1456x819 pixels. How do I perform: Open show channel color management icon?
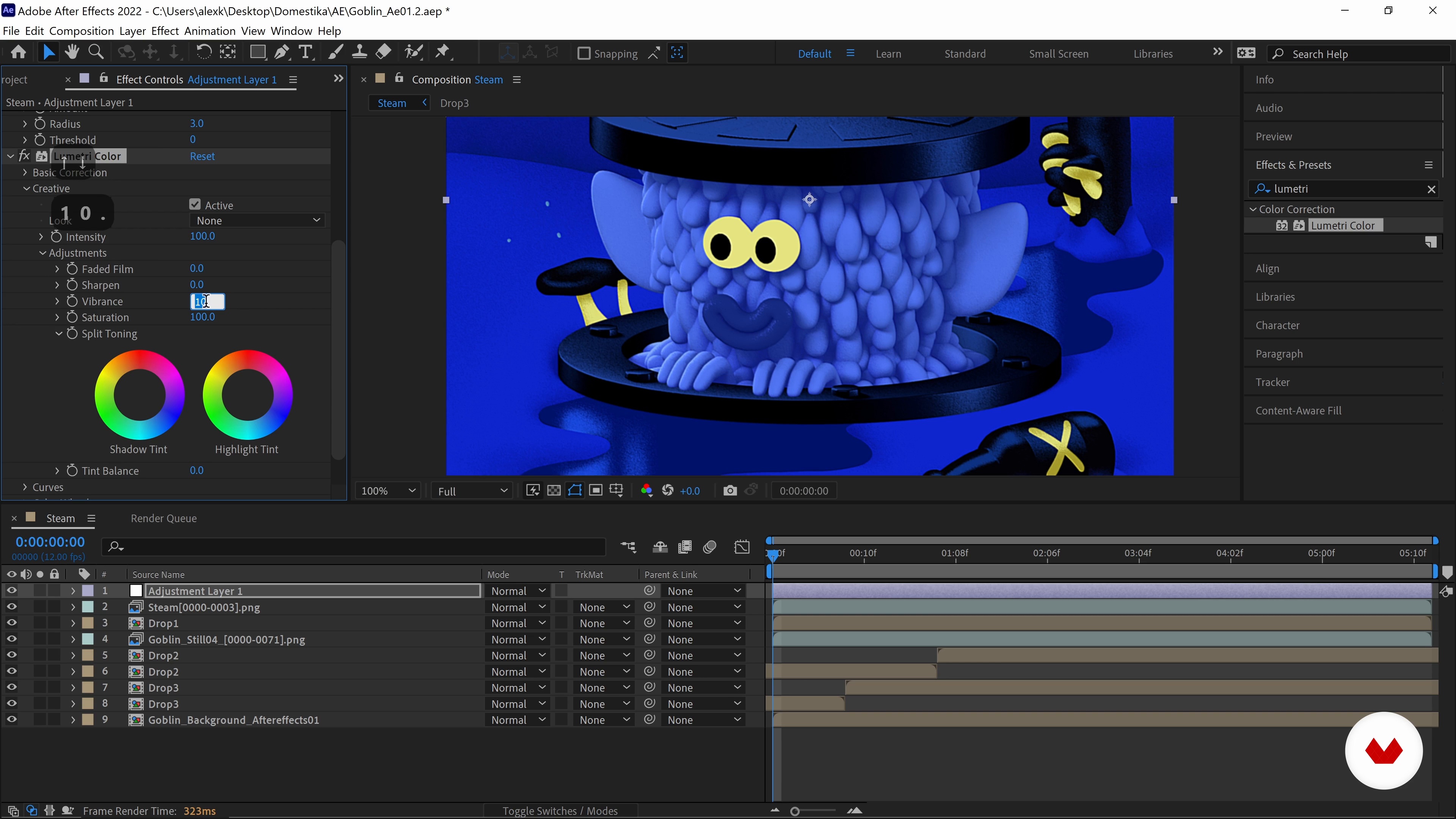646,491
